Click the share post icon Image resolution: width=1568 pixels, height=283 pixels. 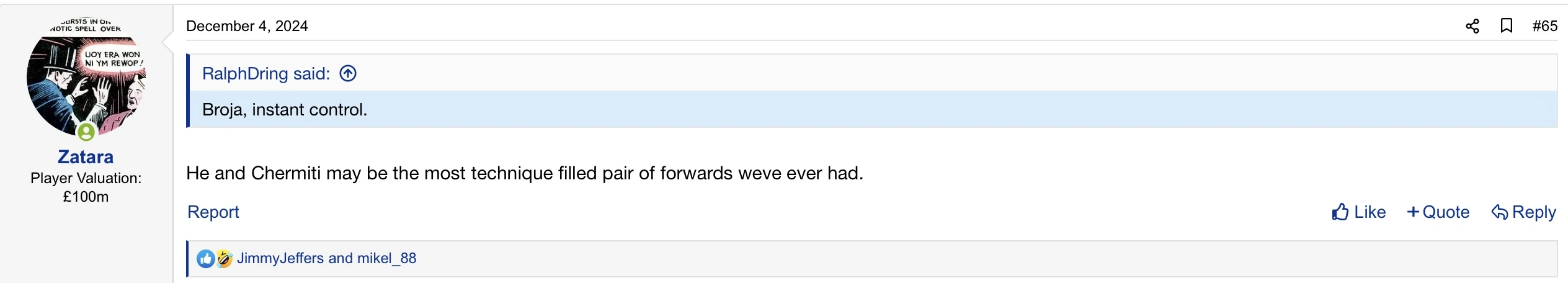pyautogui.click(x=1472, y=26)
